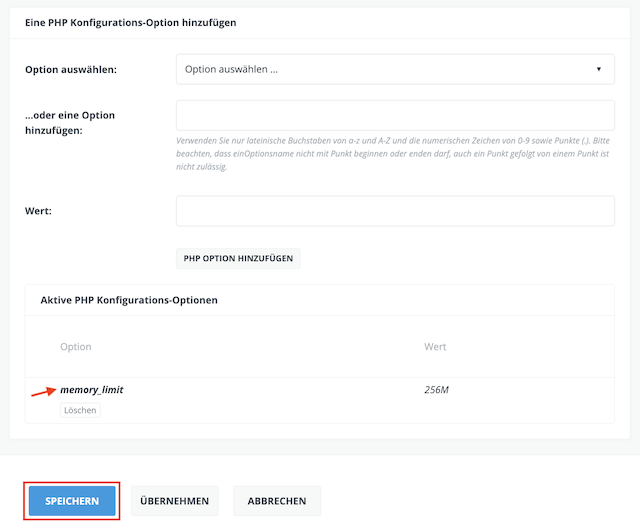The width and height of the screenshot is (640, 522).
Task: Click the 'Eine PHP Konfigurations-Option hinzufügen' heading
Action: click(131, 22)
